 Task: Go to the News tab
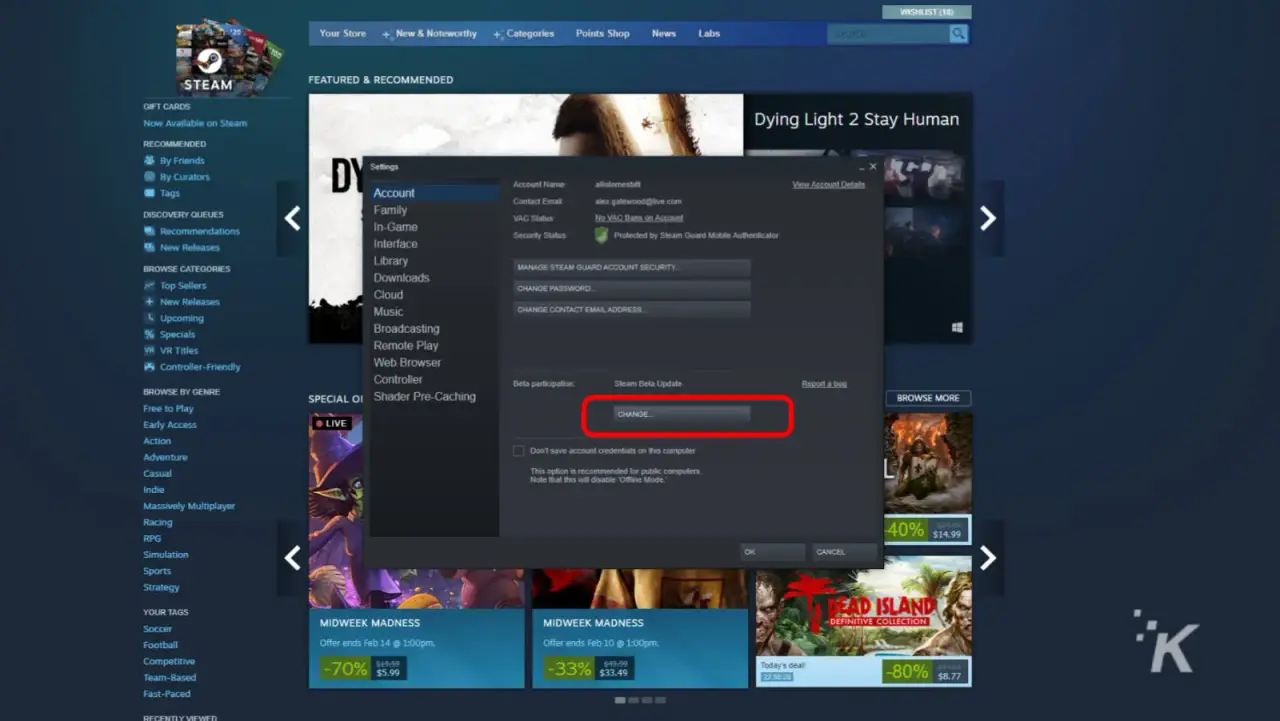pos(664,33)
